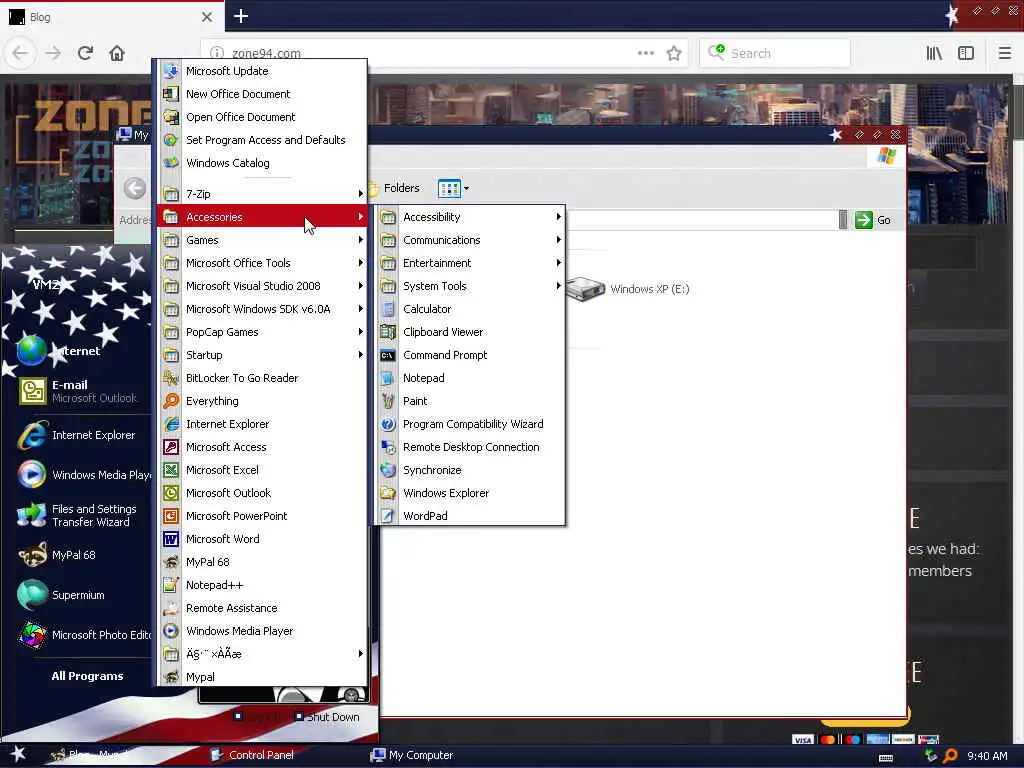
Task: Click the Microsoft Outlook icon in All Programs
Action: pyautogui.click(x=171, y=492)
